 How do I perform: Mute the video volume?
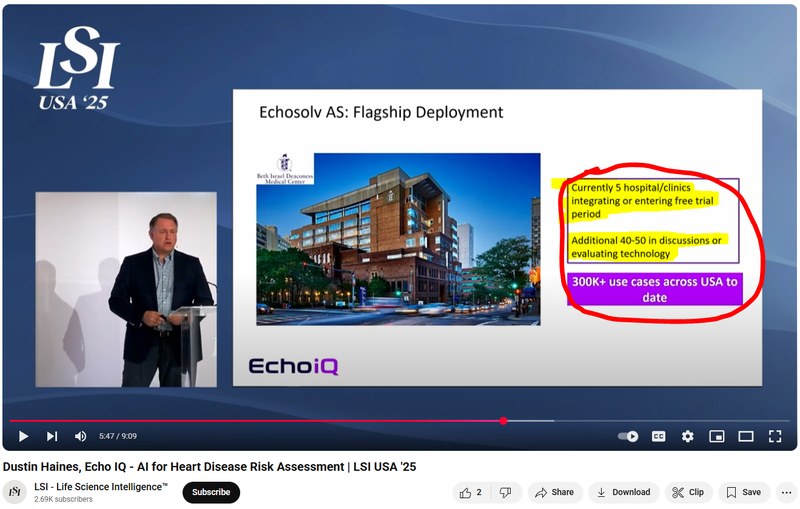[80, 436]
